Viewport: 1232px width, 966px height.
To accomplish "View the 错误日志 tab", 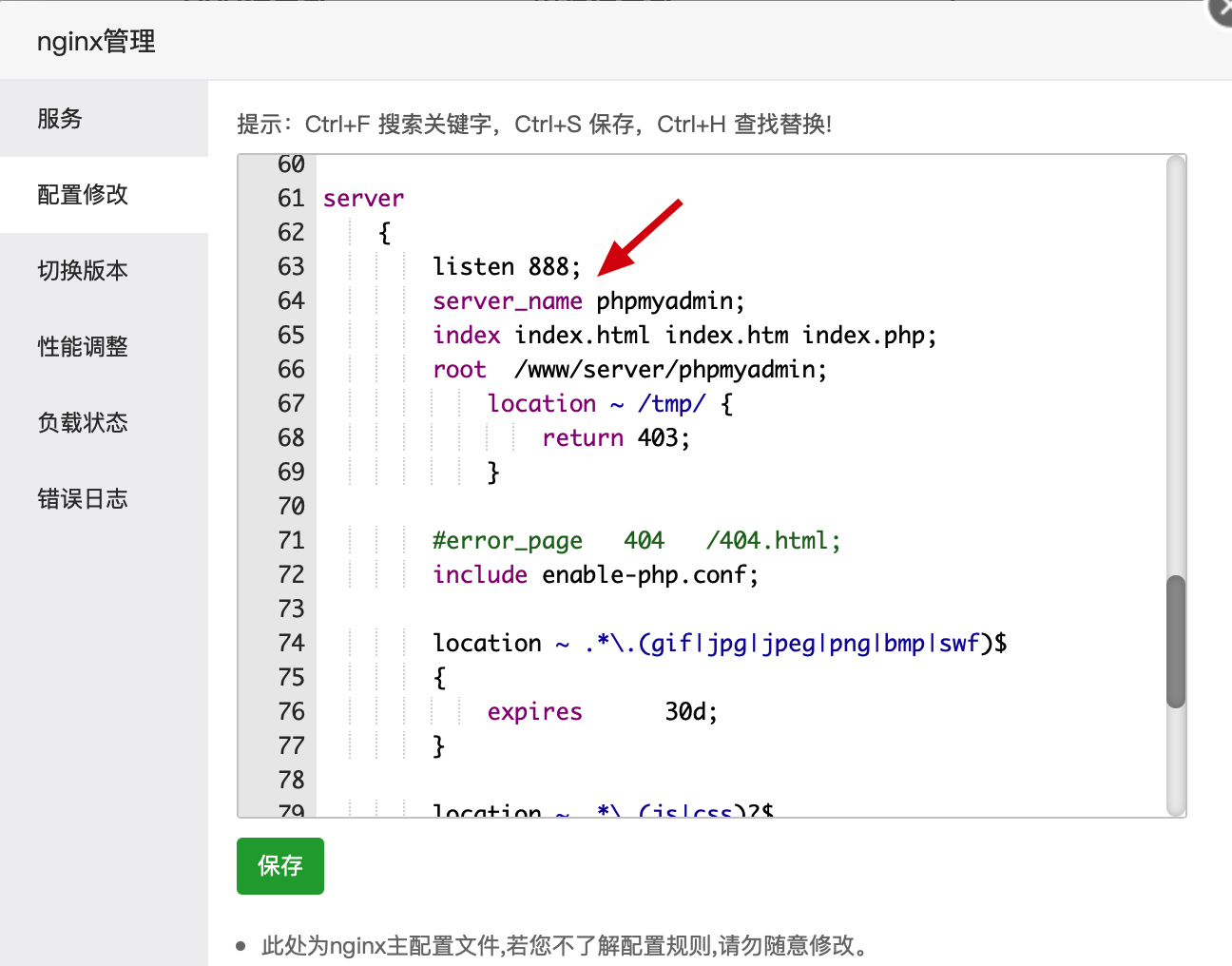I will pos(83,499).
